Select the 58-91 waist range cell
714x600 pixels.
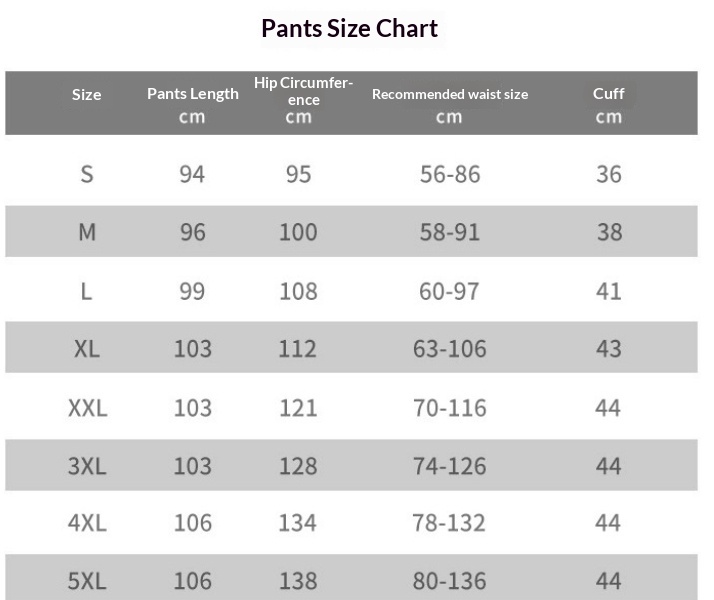[450, 232]
